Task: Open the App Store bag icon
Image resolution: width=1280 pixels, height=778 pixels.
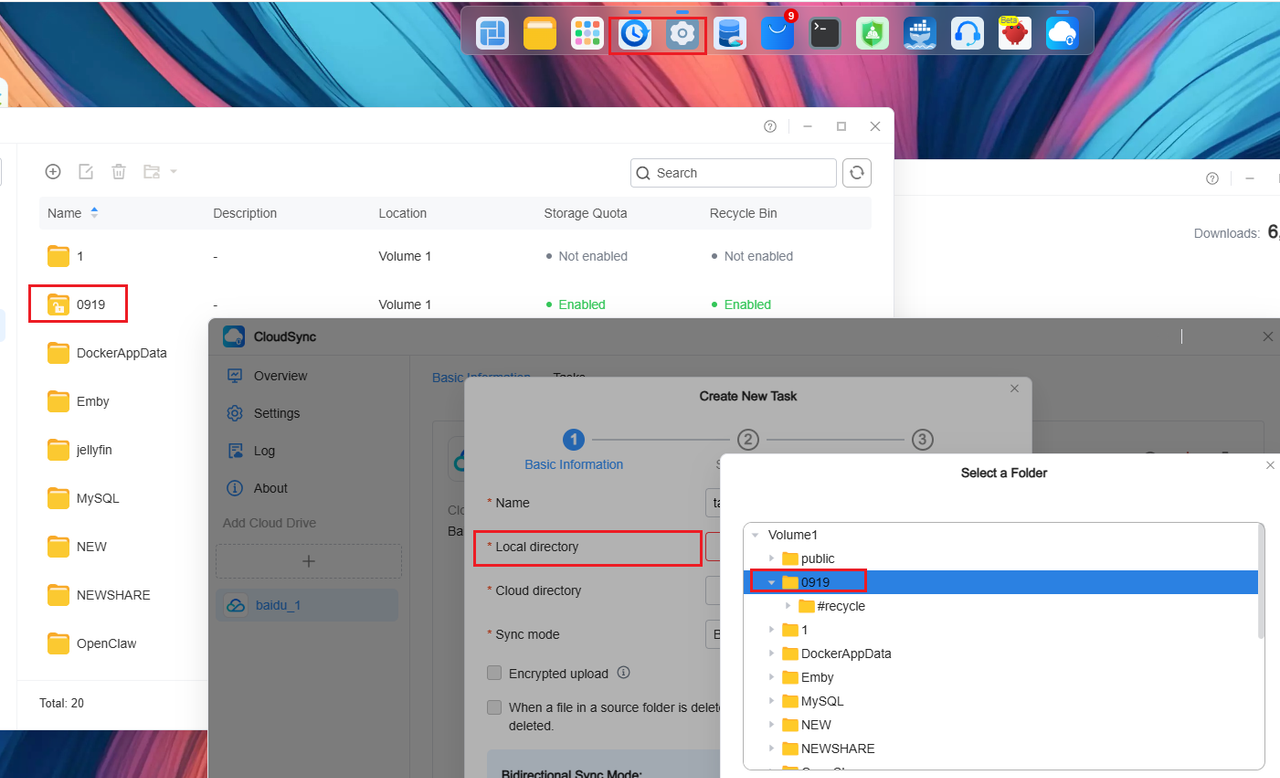Action: coord(777,33)
